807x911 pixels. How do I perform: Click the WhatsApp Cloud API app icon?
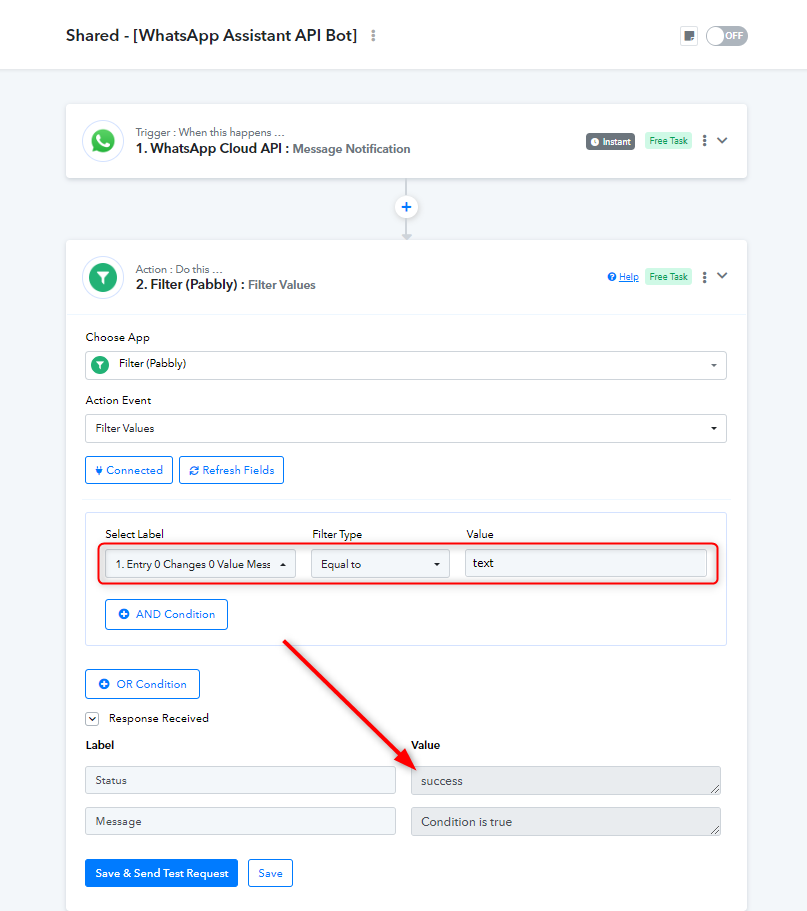[x=103, y=141]
